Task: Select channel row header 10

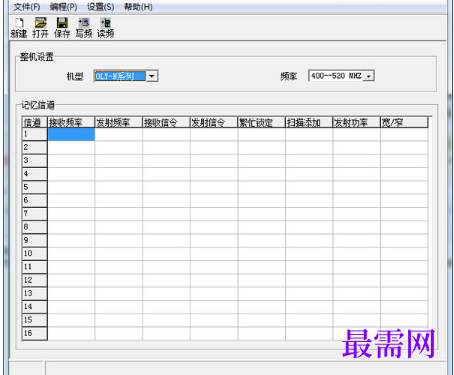Action: coord(35,254)
